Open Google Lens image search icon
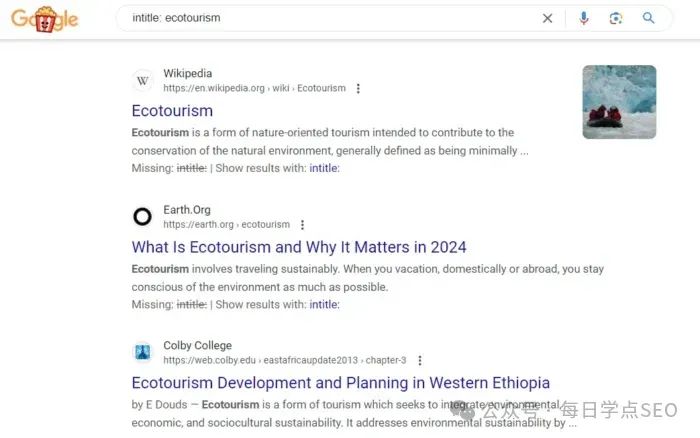Image resolution: width=700 pixels, height=438 pixels. (x=616, y=18)
